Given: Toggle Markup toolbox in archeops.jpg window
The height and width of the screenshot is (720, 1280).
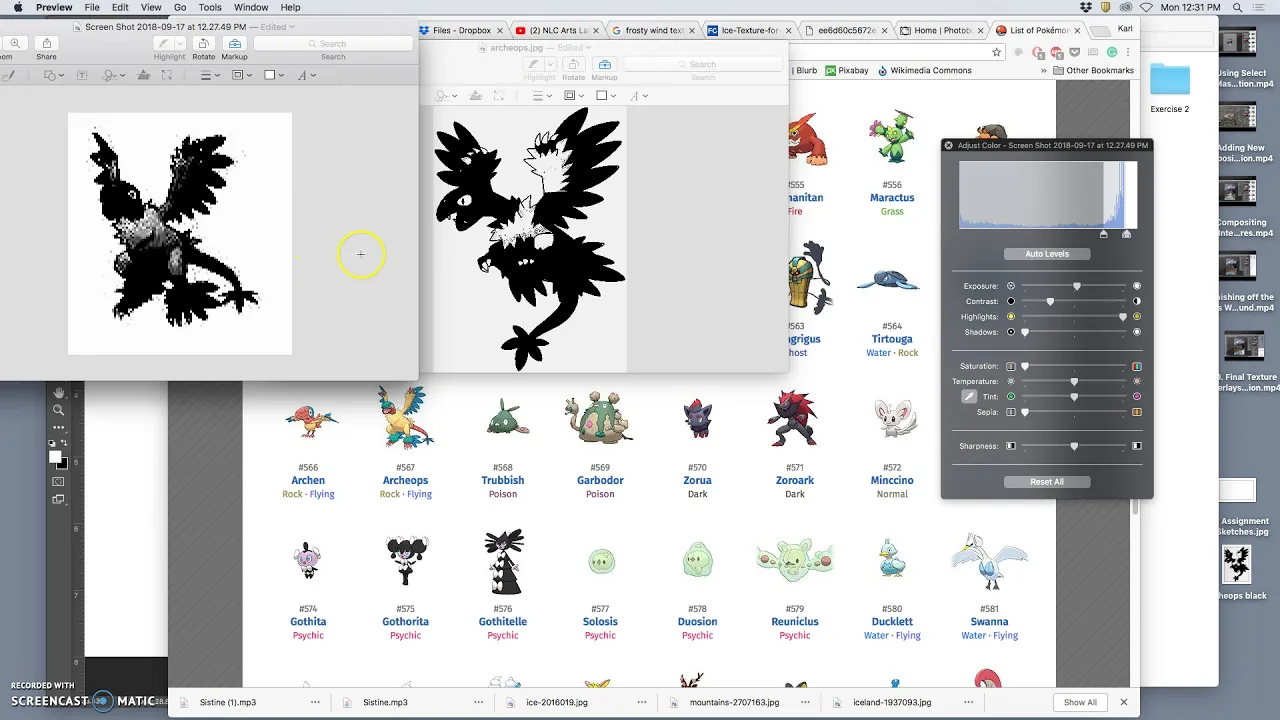Looking at the screenshot, I should click(604, 65).
